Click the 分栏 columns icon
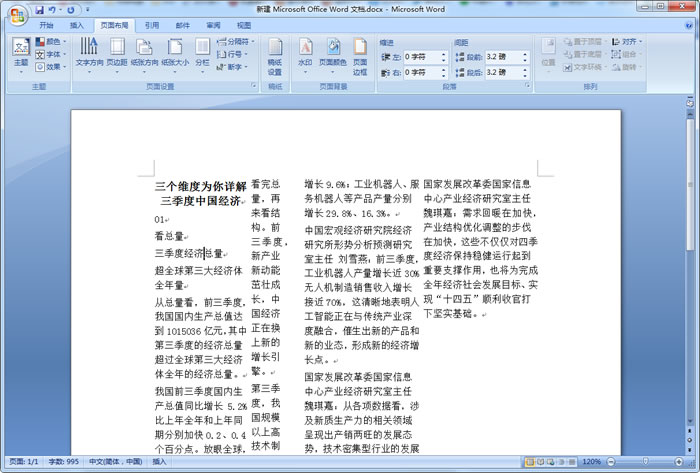The height and width of the screenshot is (473, 700). (x=202, y=52)
